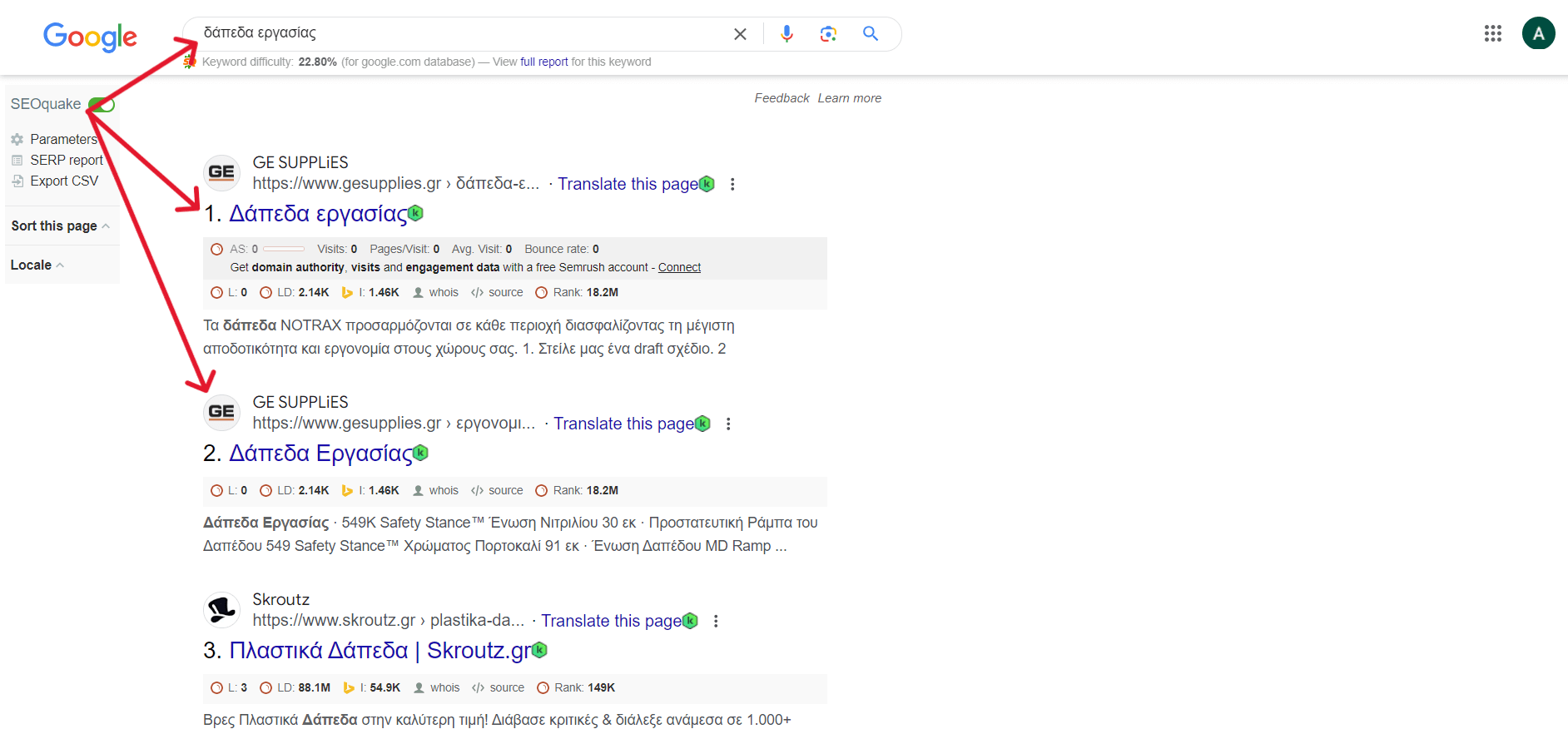Open three-dot menu of Skroutz result
The image size is (1568, 729).
[716, 621]
